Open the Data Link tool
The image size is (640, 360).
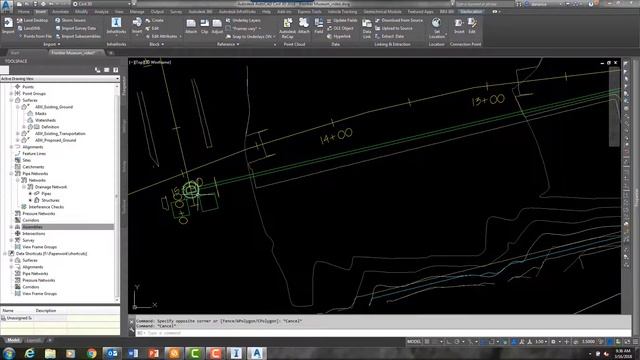pos(367,28)
